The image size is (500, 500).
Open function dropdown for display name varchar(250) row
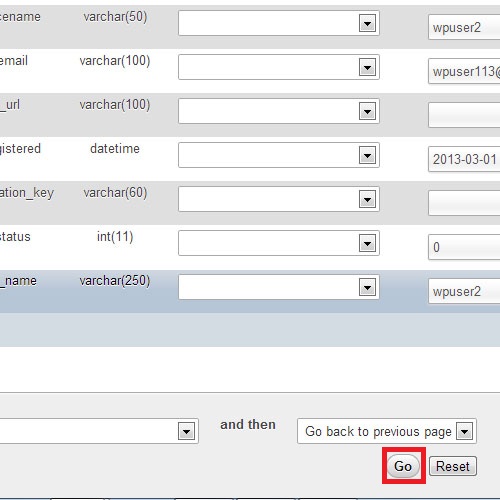[279, 287]
